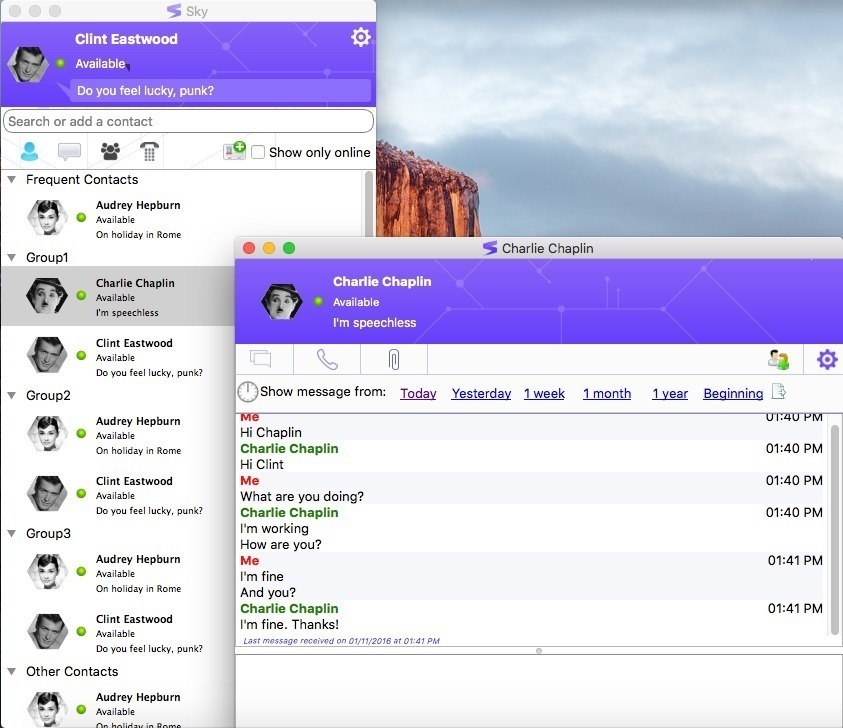843x728 pixels.
Task: Select Clint Eastwood in Group2
Action: pyautogui.click(x=118, y=495)
